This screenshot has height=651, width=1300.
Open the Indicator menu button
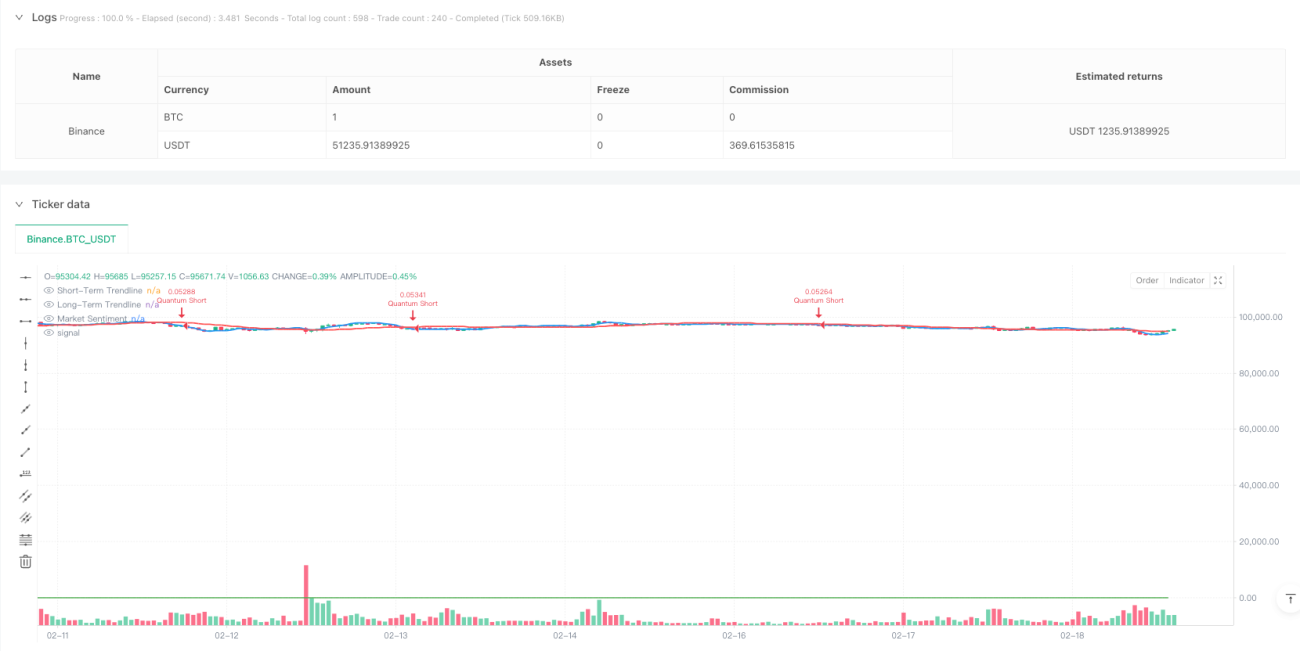1187,281
